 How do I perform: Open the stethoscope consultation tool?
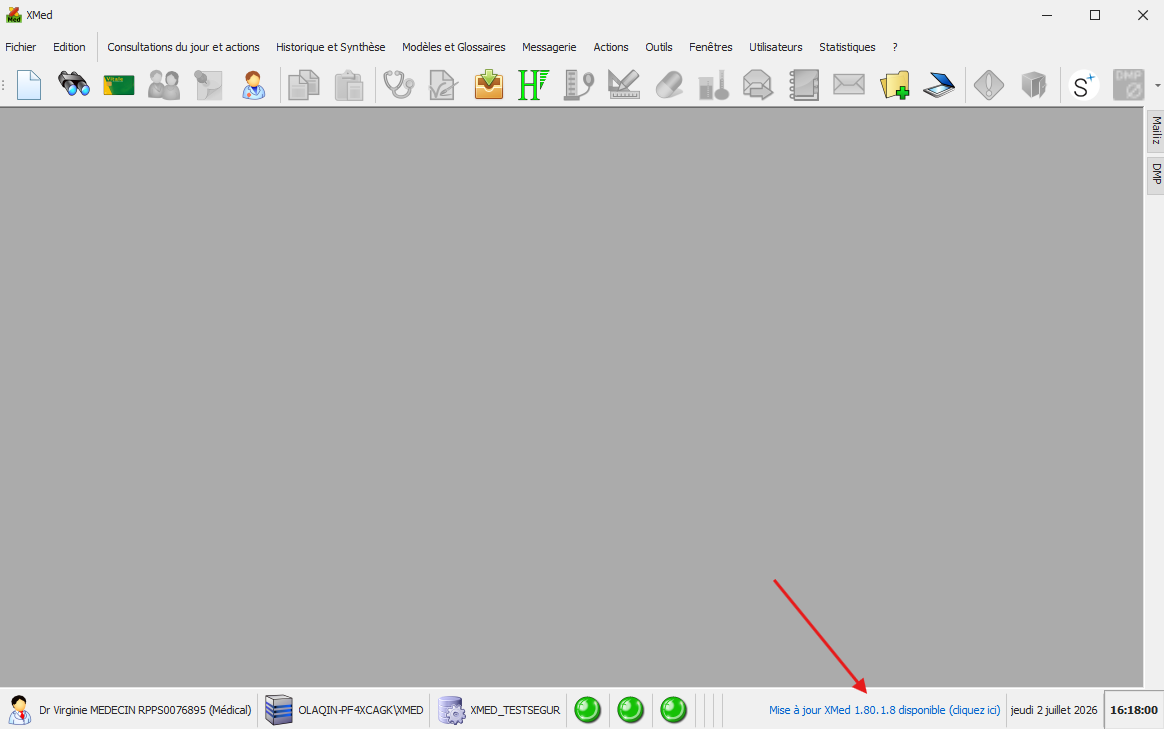pyautogui.click(x=399, y=85)
